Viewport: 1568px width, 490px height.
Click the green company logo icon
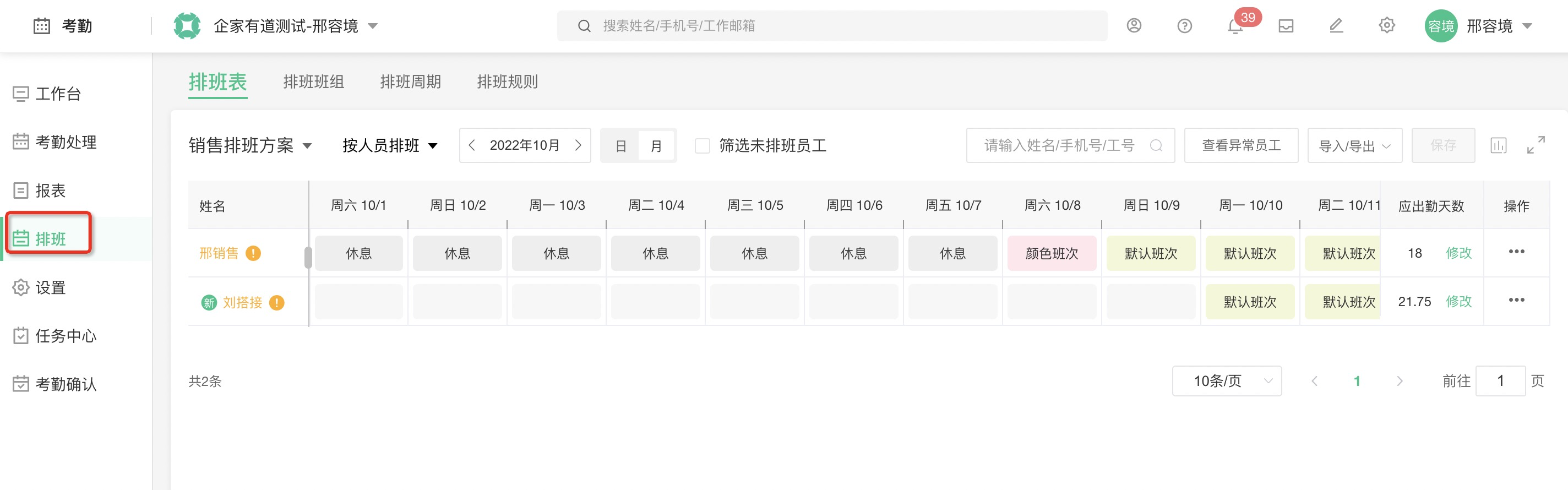point(187,26)
